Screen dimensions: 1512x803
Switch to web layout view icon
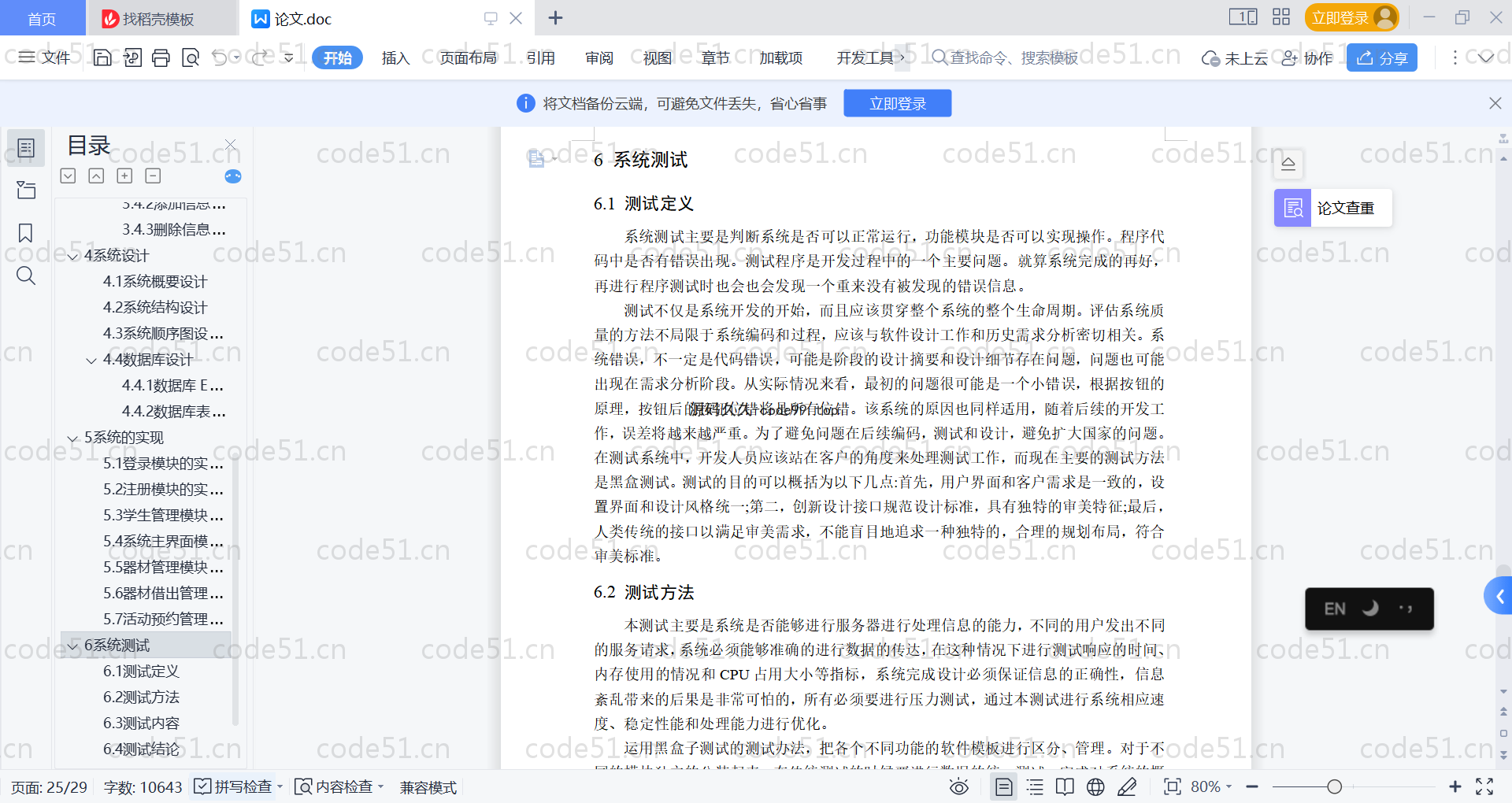[1095, 786]
